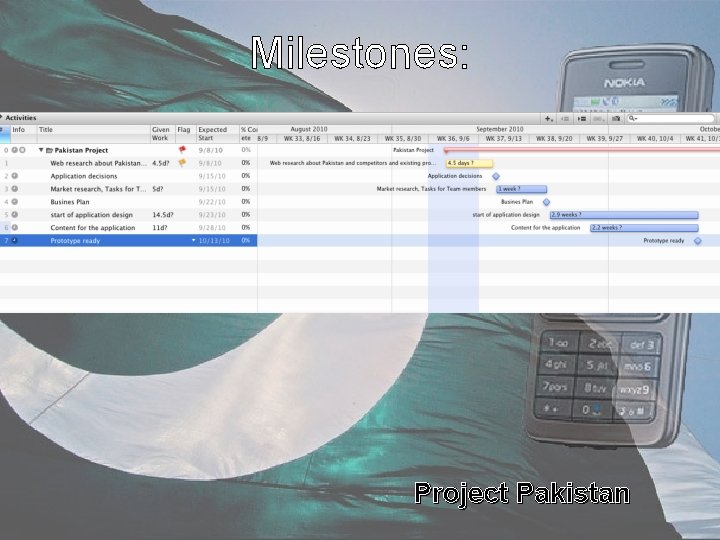
Task: Click the Application decisions milestone diamond in Gantt
Action: [x=496, y=176]
